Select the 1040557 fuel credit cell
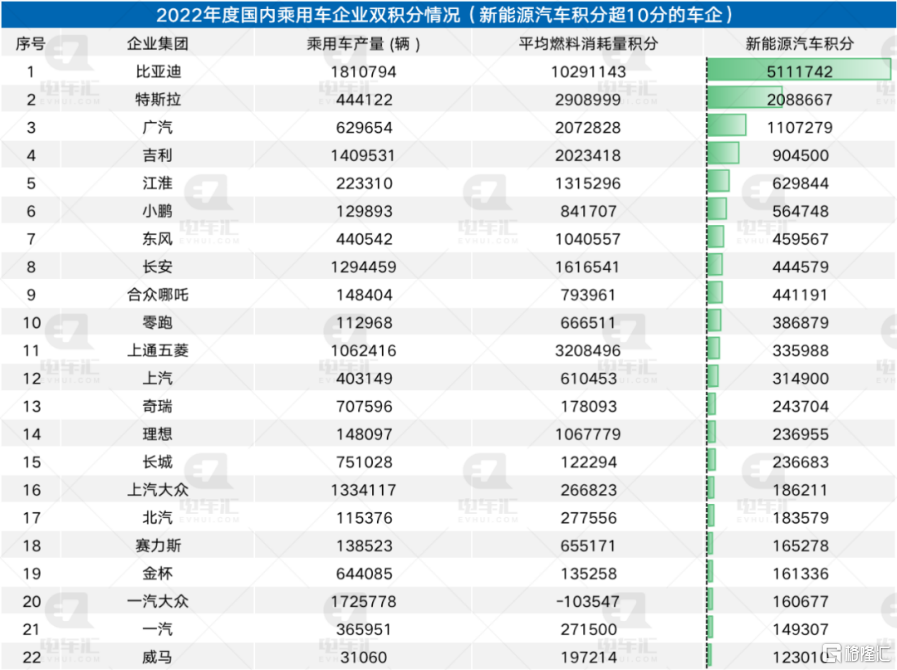The image size is (897, 670). tap(588, 239)
